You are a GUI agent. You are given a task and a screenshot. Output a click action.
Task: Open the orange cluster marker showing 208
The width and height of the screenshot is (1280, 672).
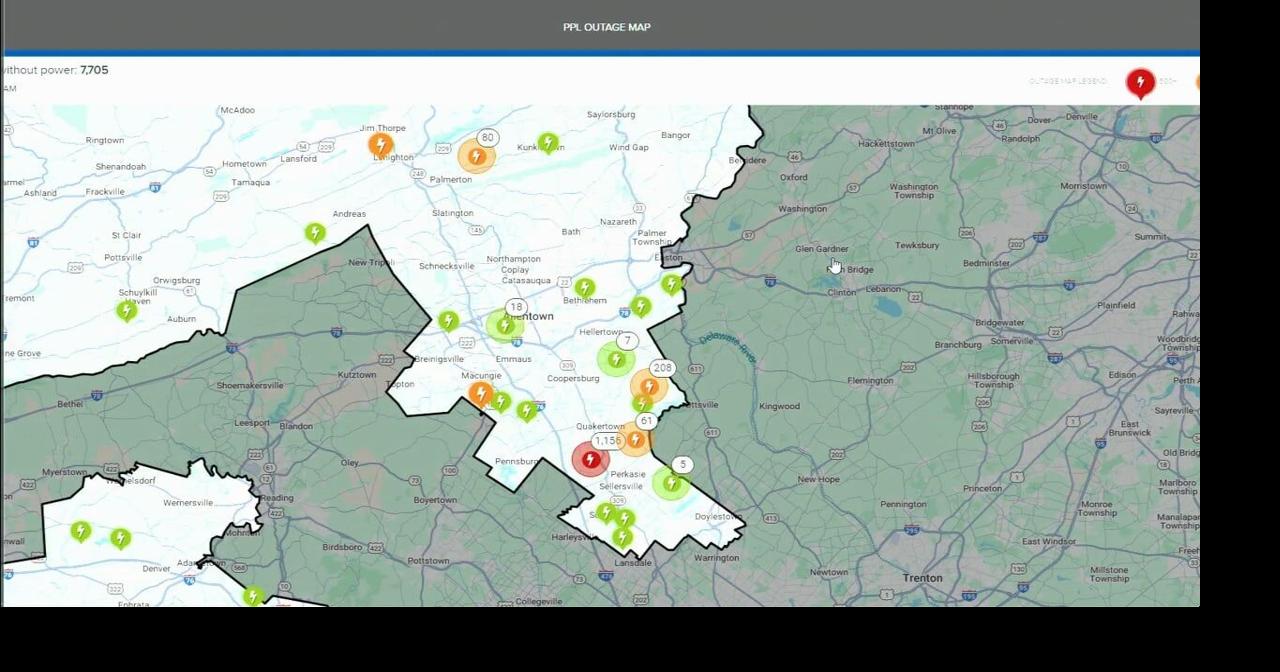[649, 387]
